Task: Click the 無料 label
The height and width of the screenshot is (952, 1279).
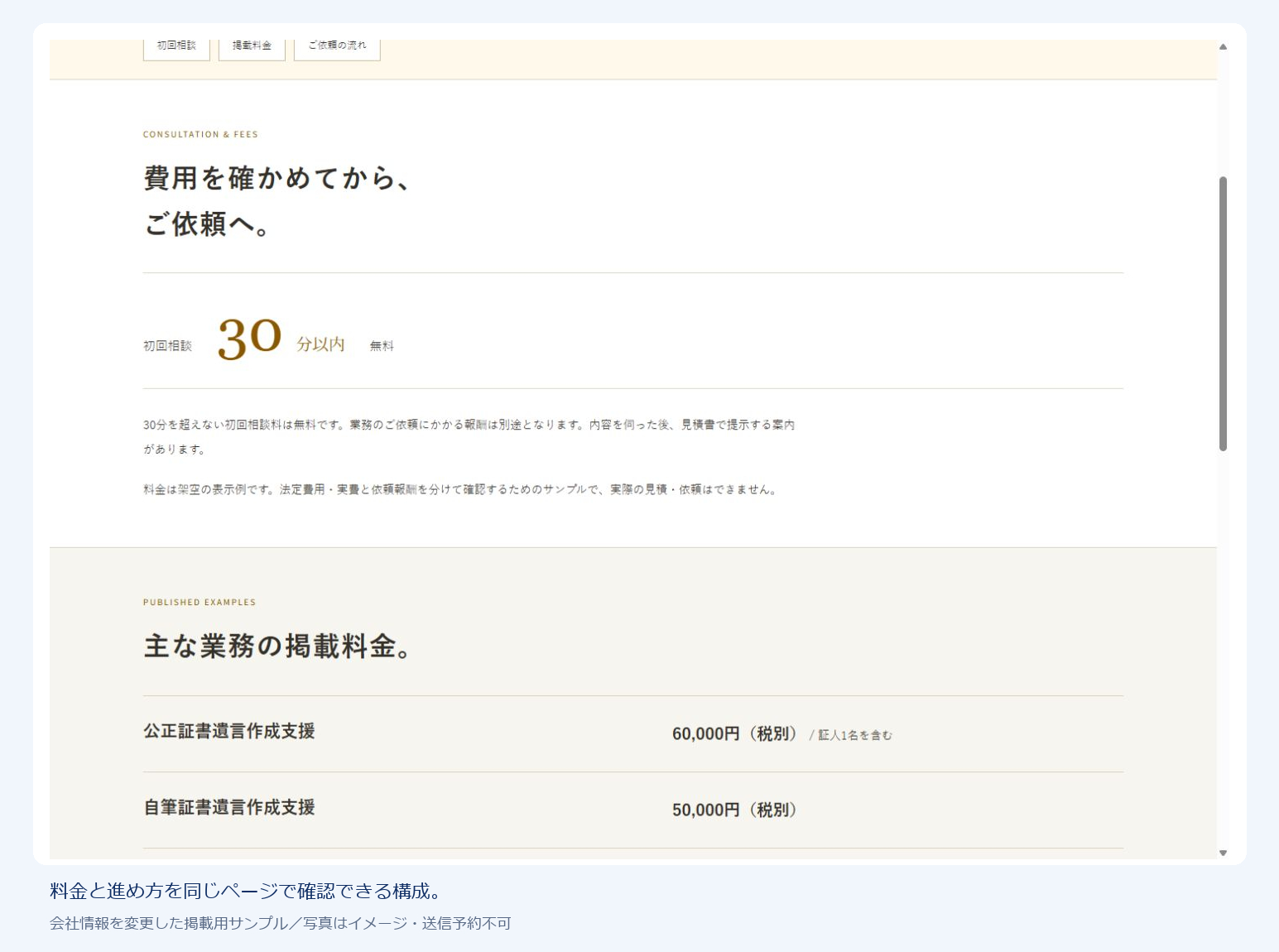Action: tap(382, 346)
